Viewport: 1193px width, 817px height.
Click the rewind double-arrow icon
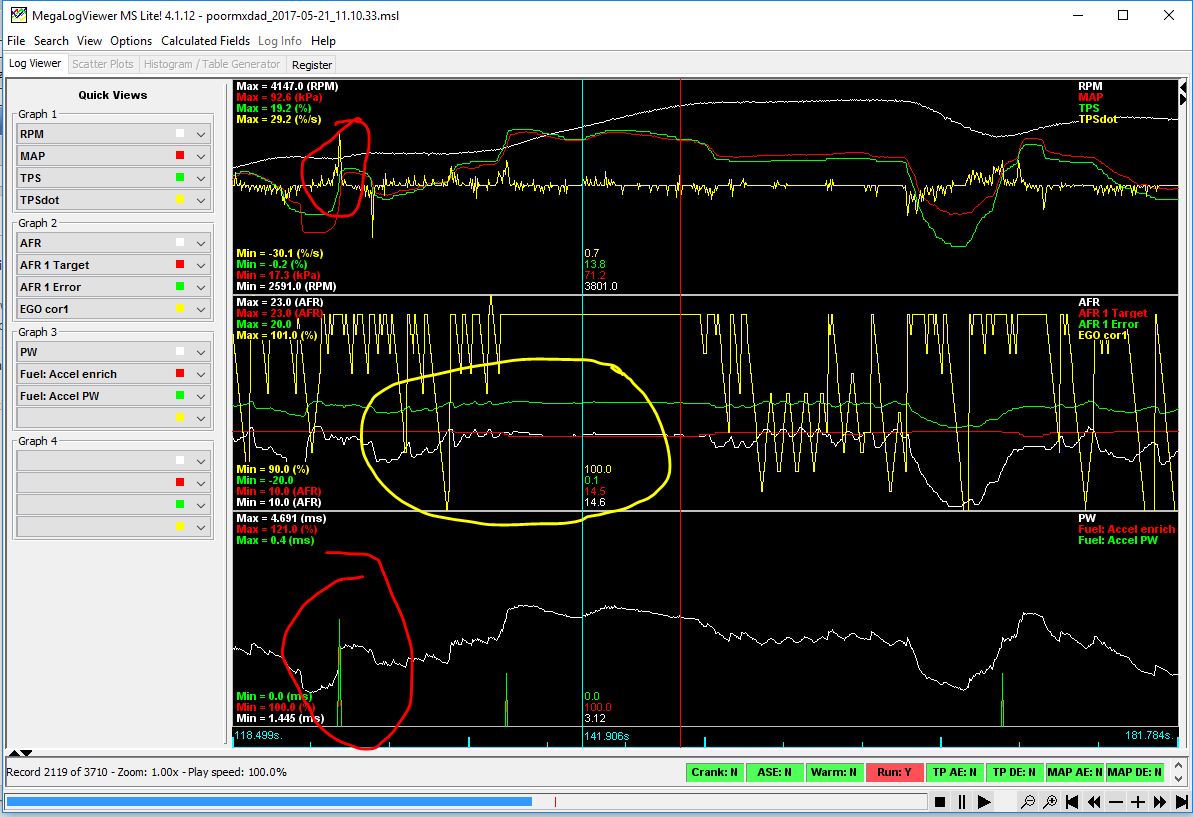[x=1094, y=802]
